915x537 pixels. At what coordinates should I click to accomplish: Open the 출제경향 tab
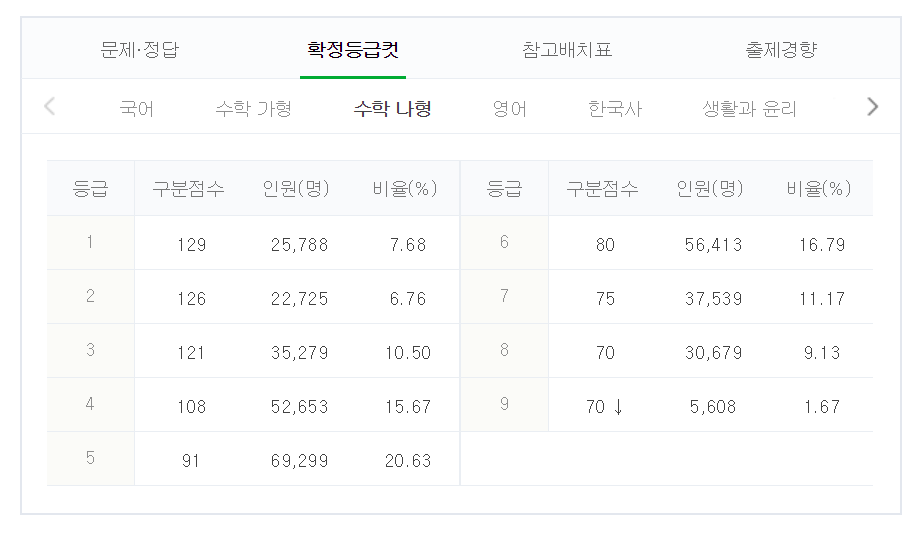point(781,50)
